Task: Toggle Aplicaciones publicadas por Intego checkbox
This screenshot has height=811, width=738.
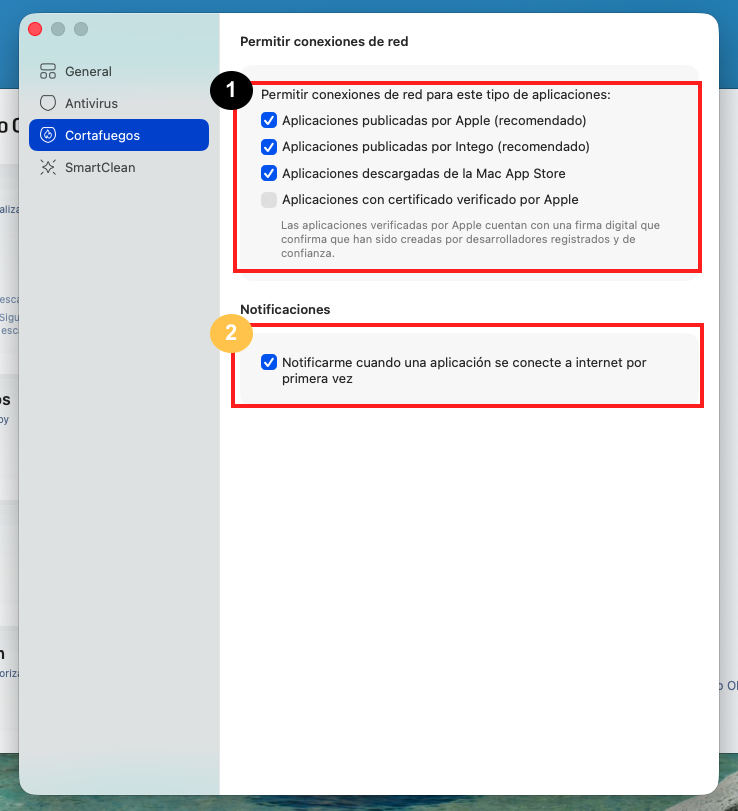Action: [269, 147]
